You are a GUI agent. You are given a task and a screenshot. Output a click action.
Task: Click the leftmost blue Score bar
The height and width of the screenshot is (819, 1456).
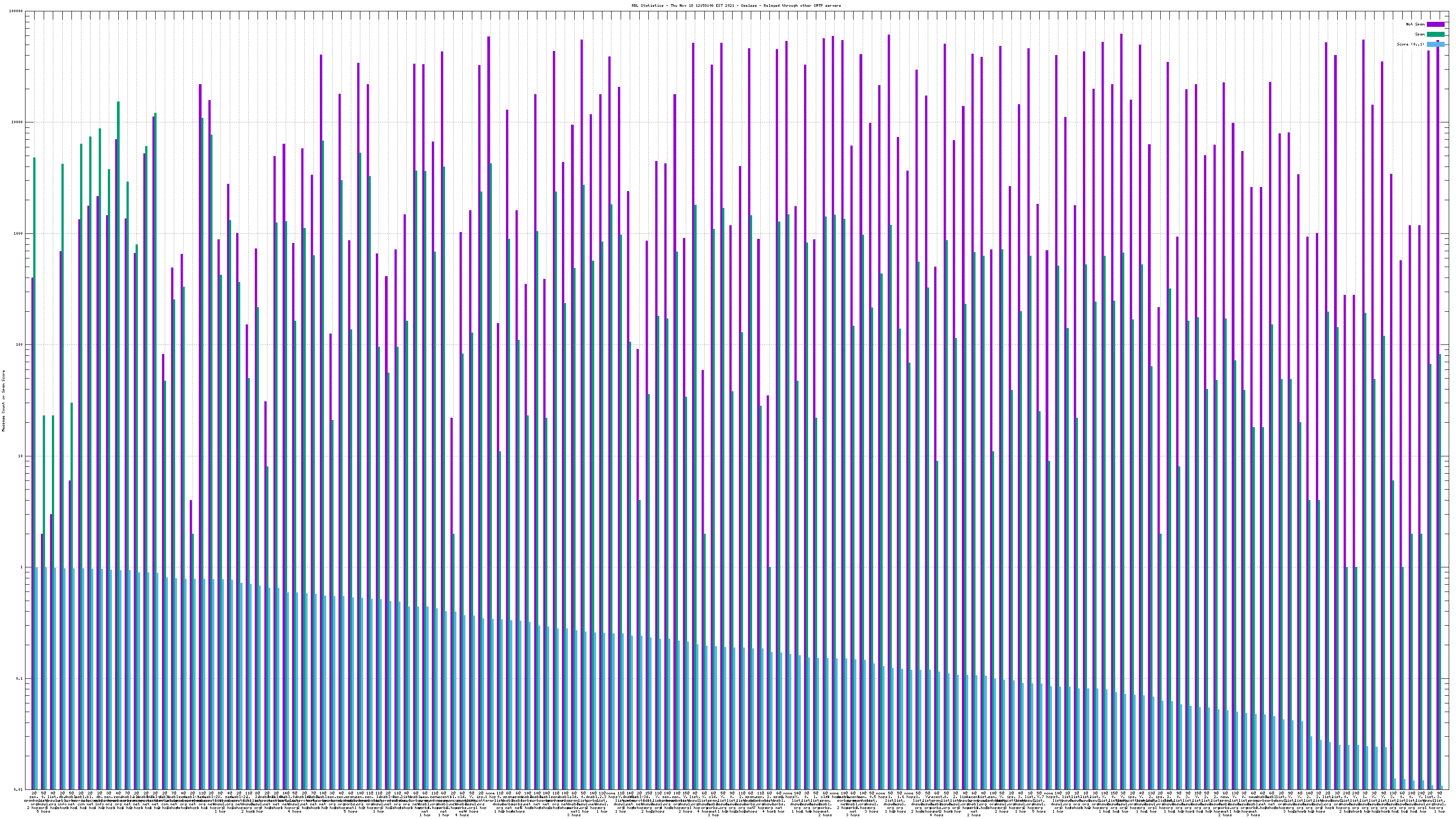(37, 678)
